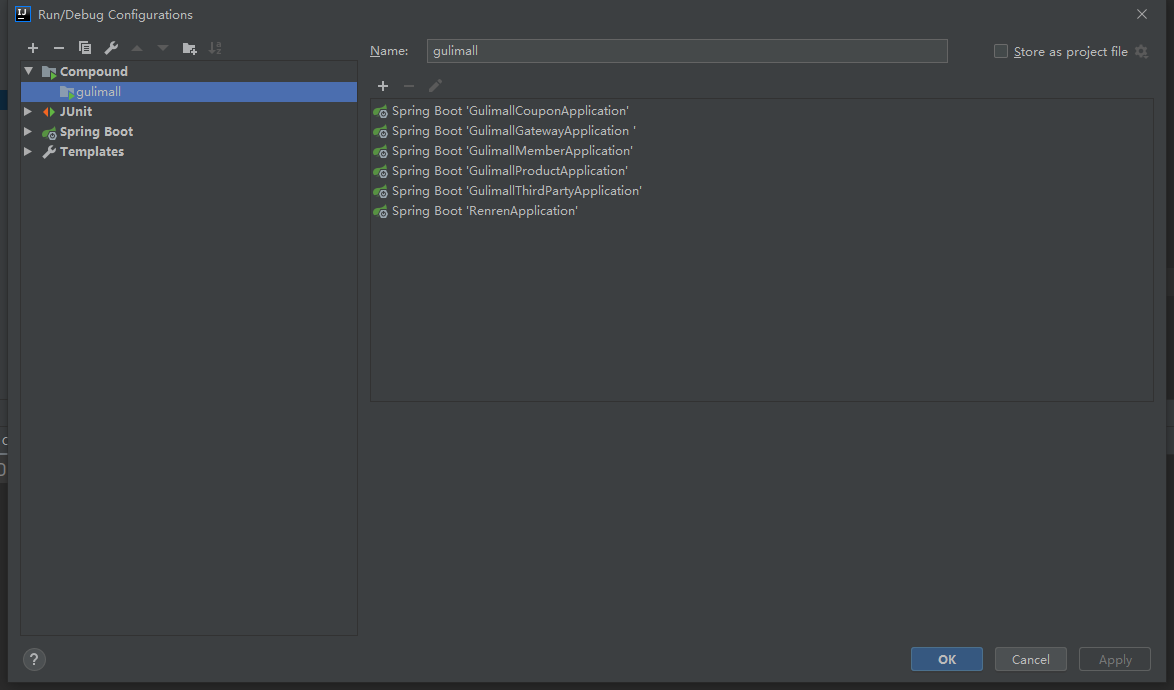
Task: Click the Spring Boot node icon
Action: [x=49, y=132]
